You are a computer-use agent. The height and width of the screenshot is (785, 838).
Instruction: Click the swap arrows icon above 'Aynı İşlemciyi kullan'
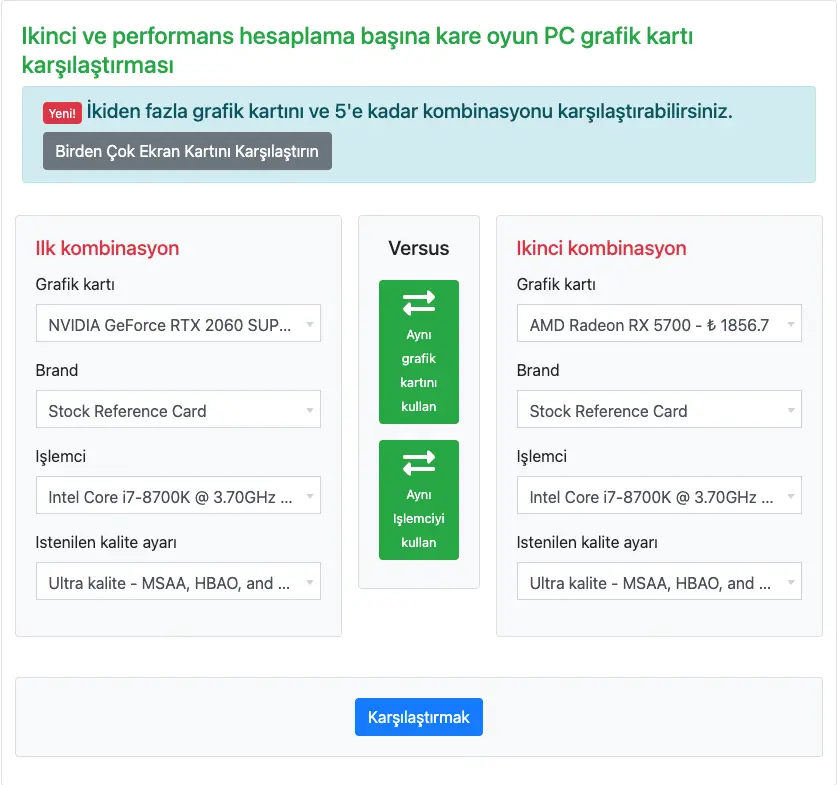(x=418, y=463)
